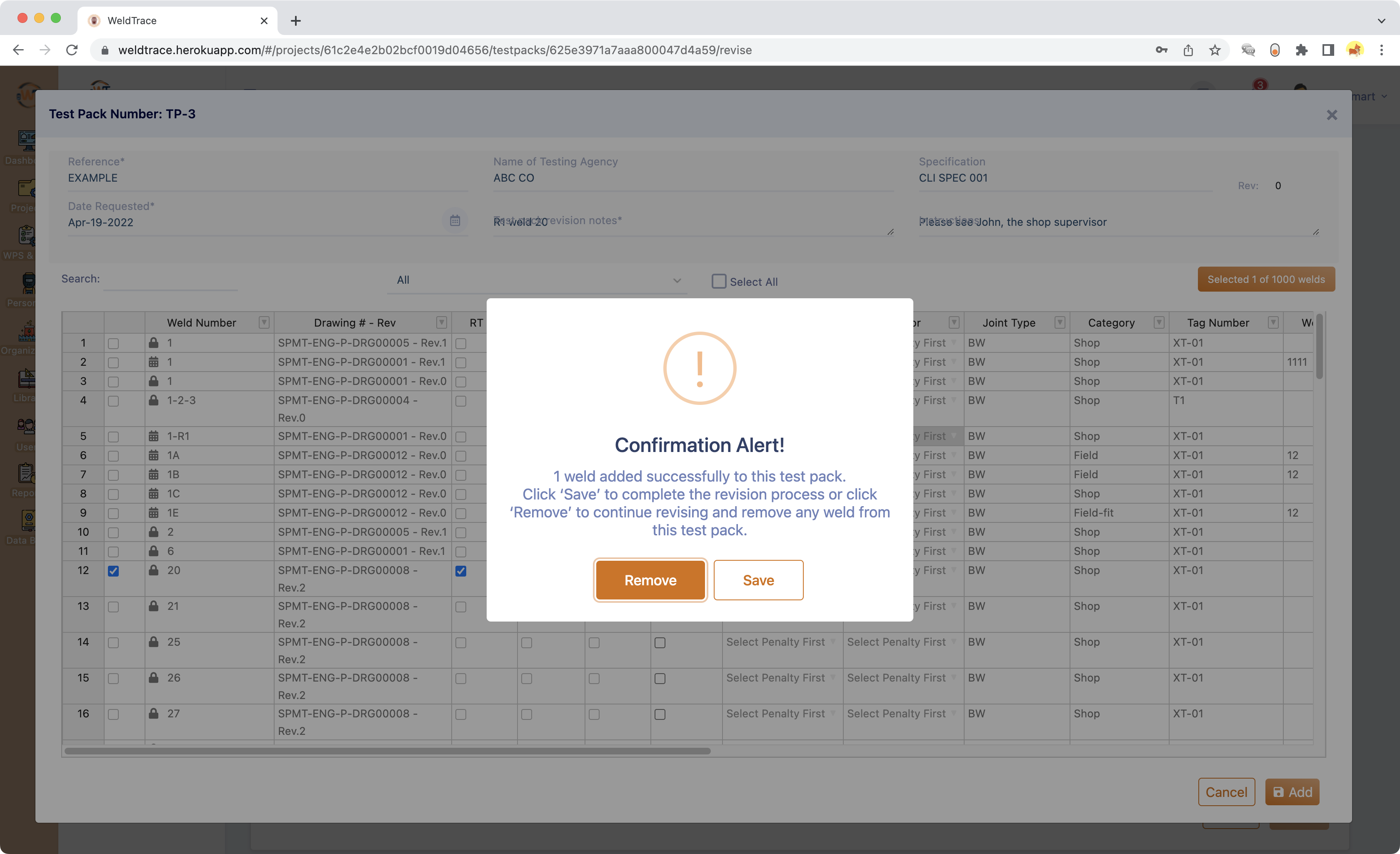Click the Cancel button at bottom

(1226, 792)
